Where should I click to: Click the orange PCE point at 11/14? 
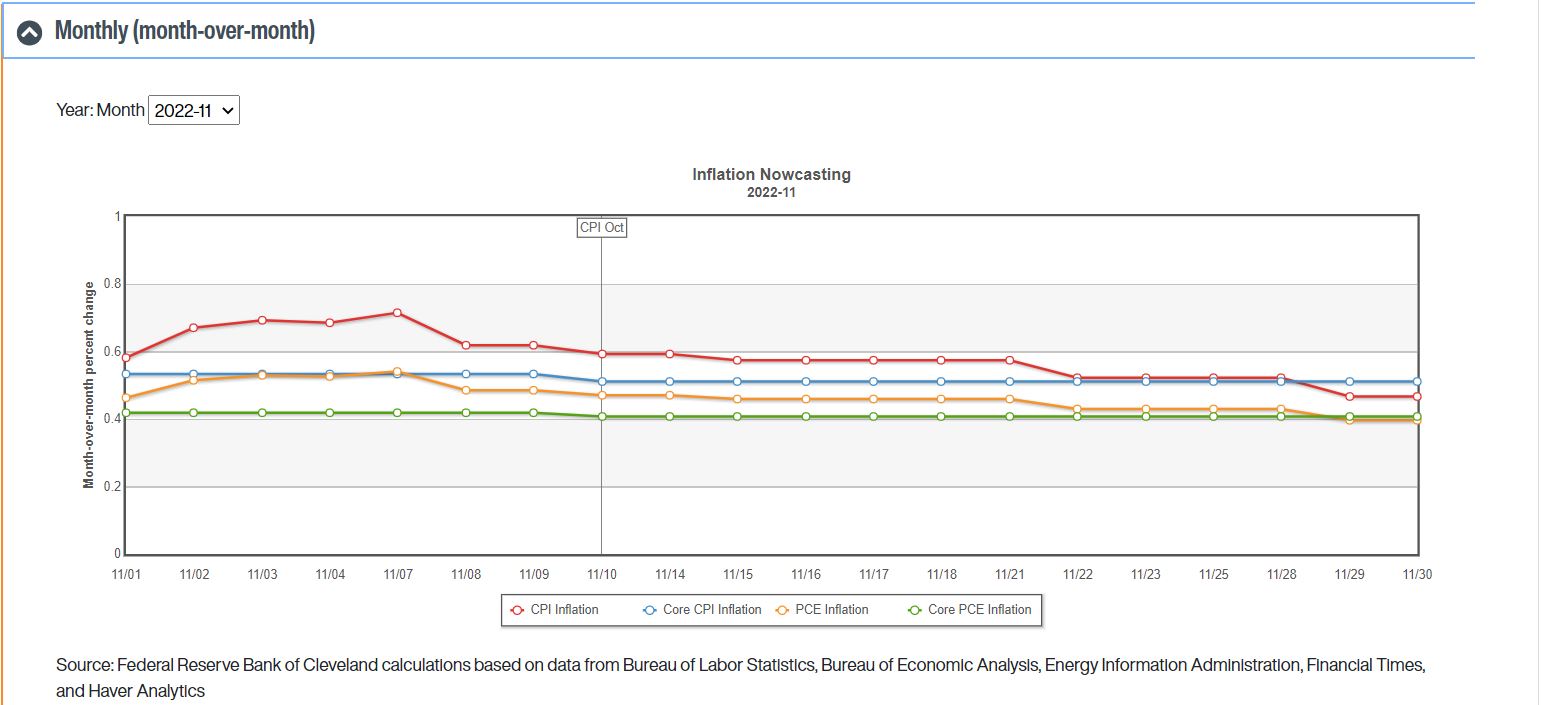[670, 396]
